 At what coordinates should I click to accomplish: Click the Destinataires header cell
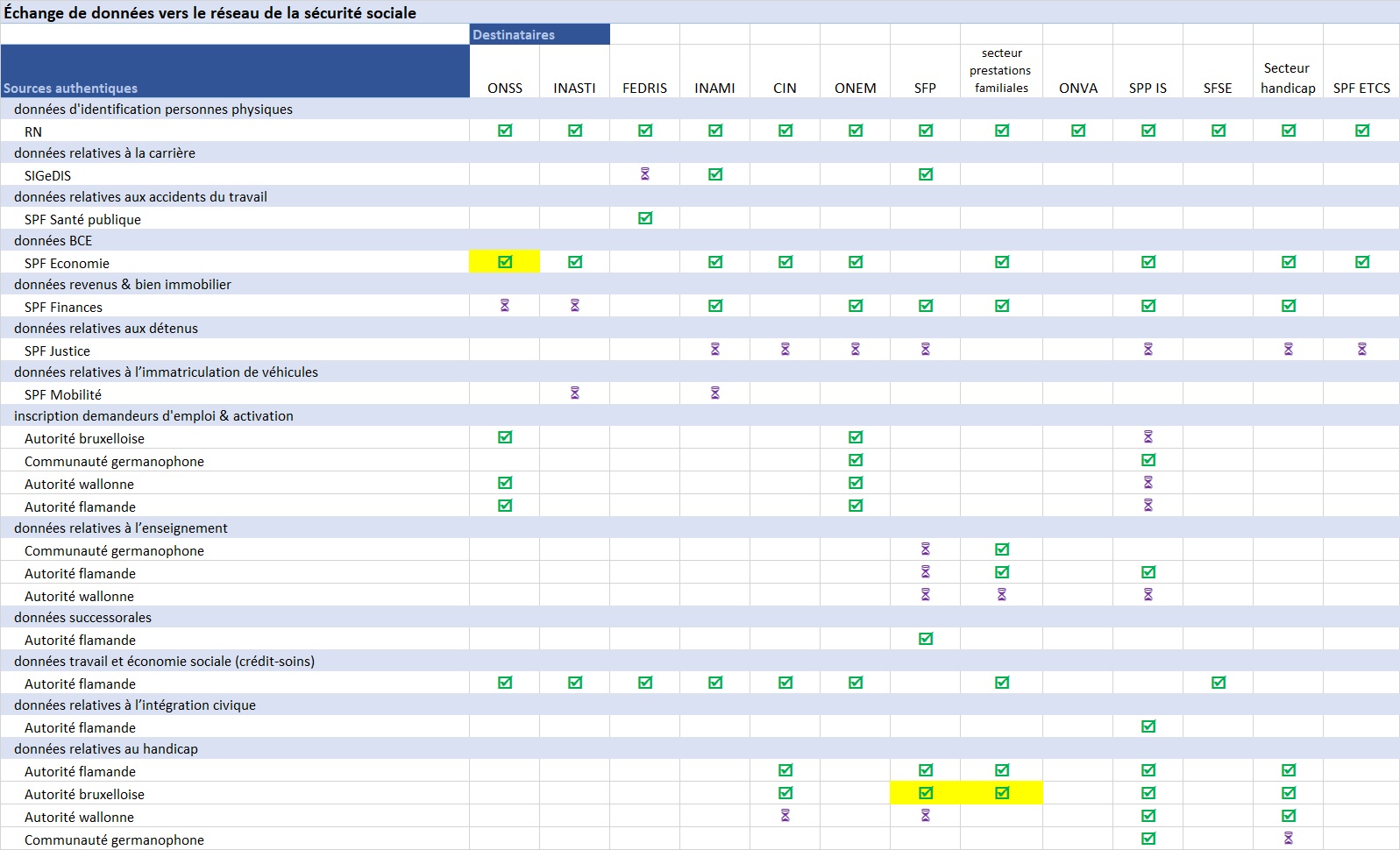pyautogui.click(x=539, y=35)
